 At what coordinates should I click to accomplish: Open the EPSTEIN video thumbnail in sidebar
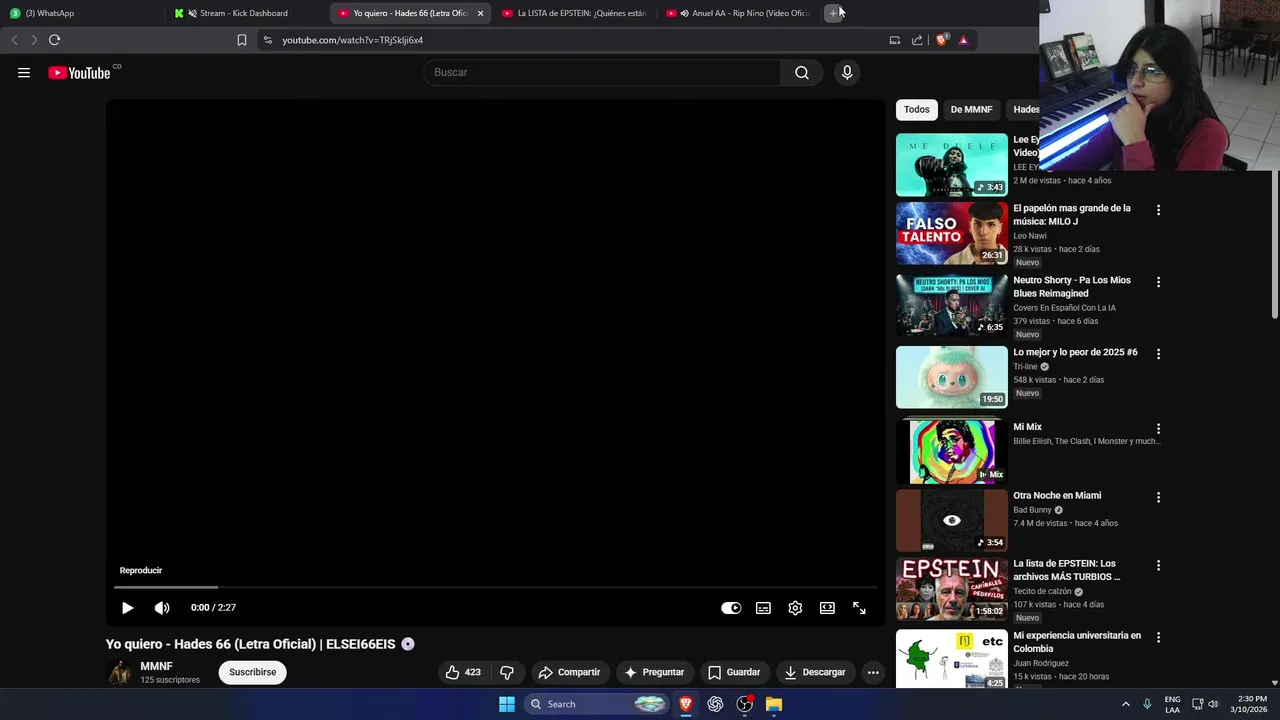952,589
